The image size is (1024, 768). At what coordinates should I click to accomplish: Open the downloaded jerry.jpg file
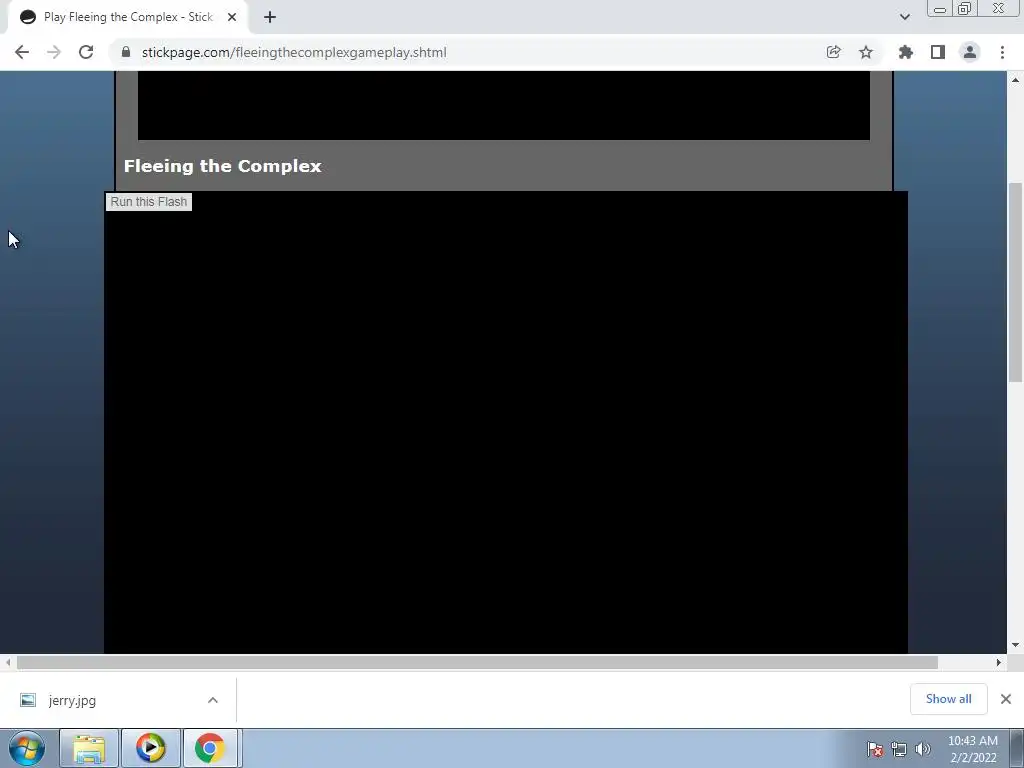point(72,700)
